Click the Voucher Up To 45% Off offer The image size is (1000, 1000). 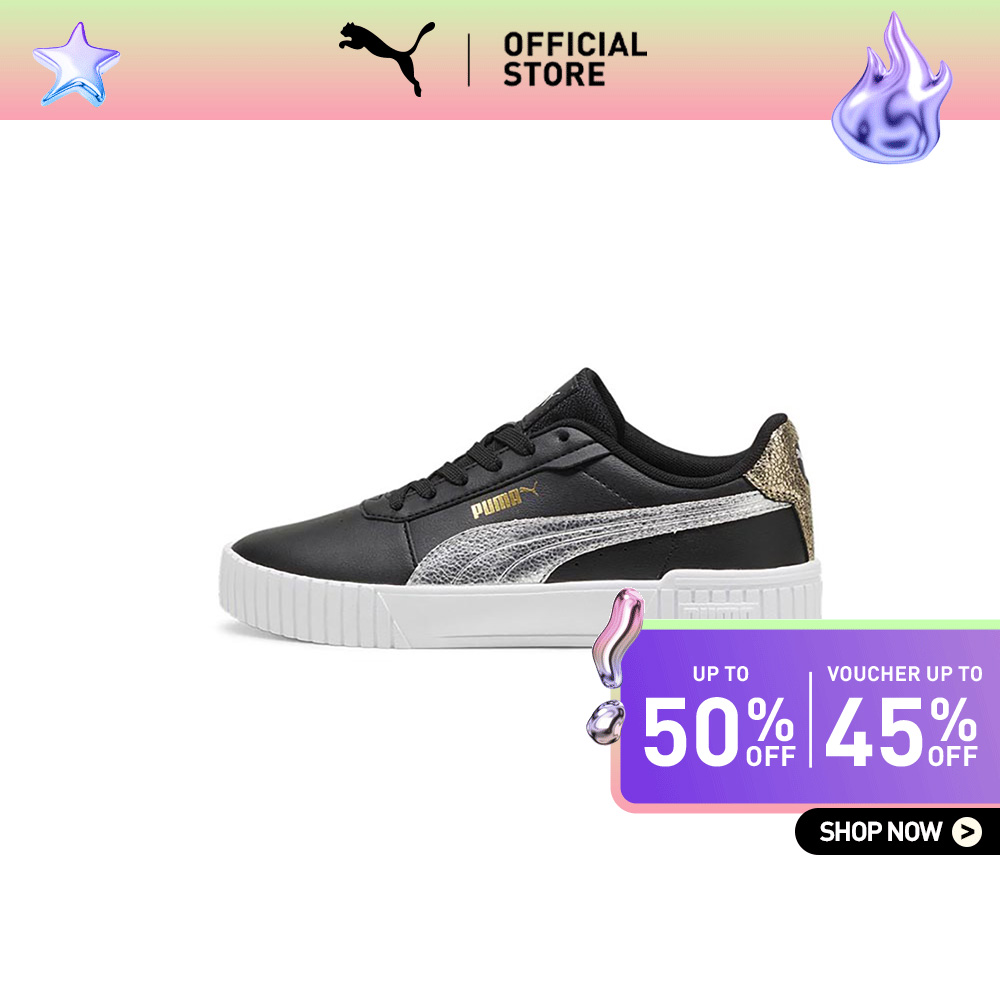click(902, 717)
